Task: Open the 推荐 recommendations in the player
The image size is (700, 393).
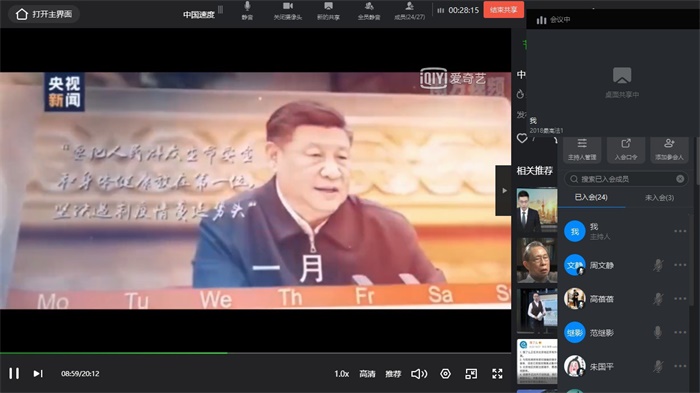Action: pyautogui.click(x=393, y=374)
